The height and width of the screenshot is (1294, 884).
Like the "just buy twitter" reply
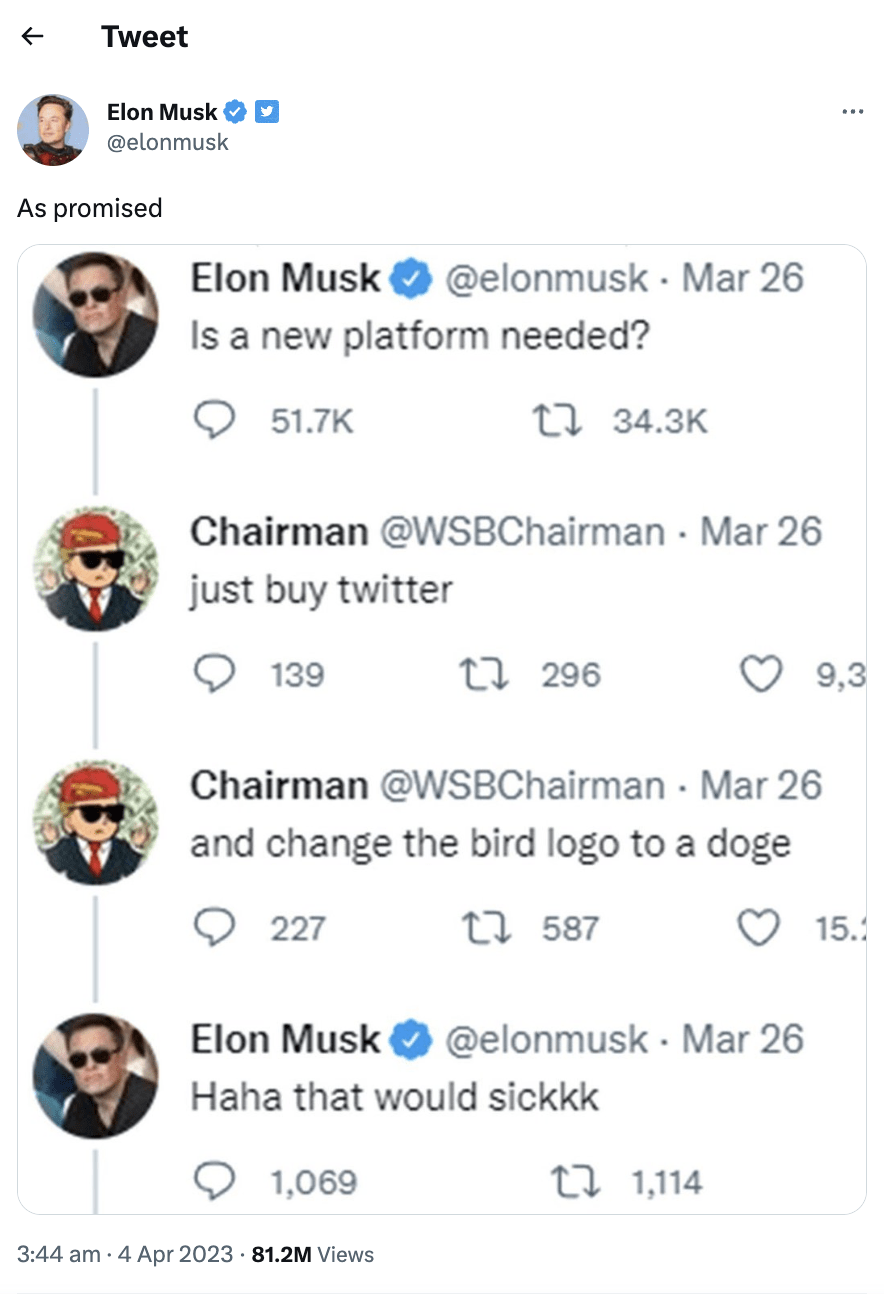point(762,674)
